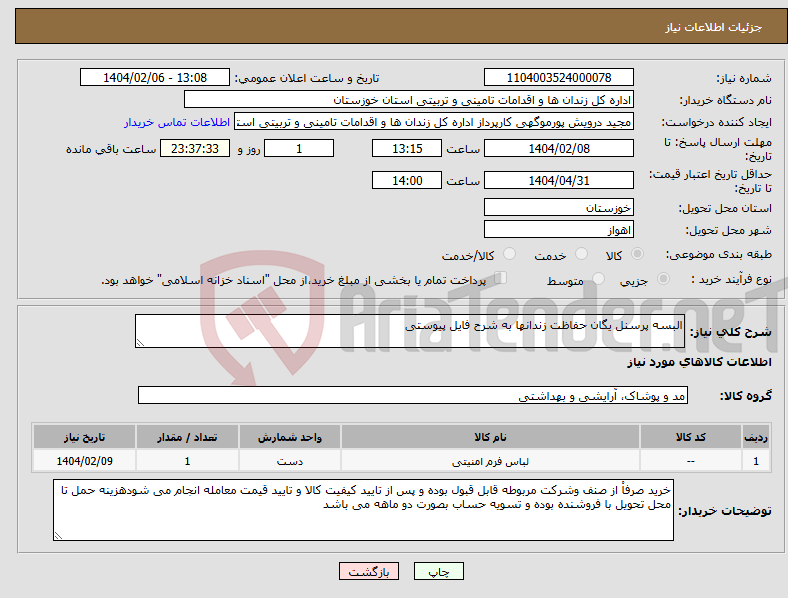
Task: Select the متوسط purchase type radio
Action: click(598, 278)
